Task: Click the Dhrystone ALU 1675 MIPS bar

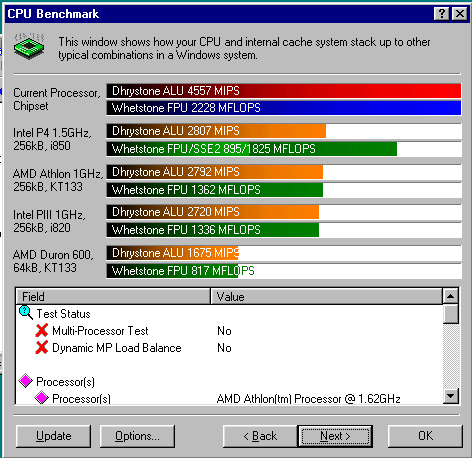Action: (x=172, y=253)
